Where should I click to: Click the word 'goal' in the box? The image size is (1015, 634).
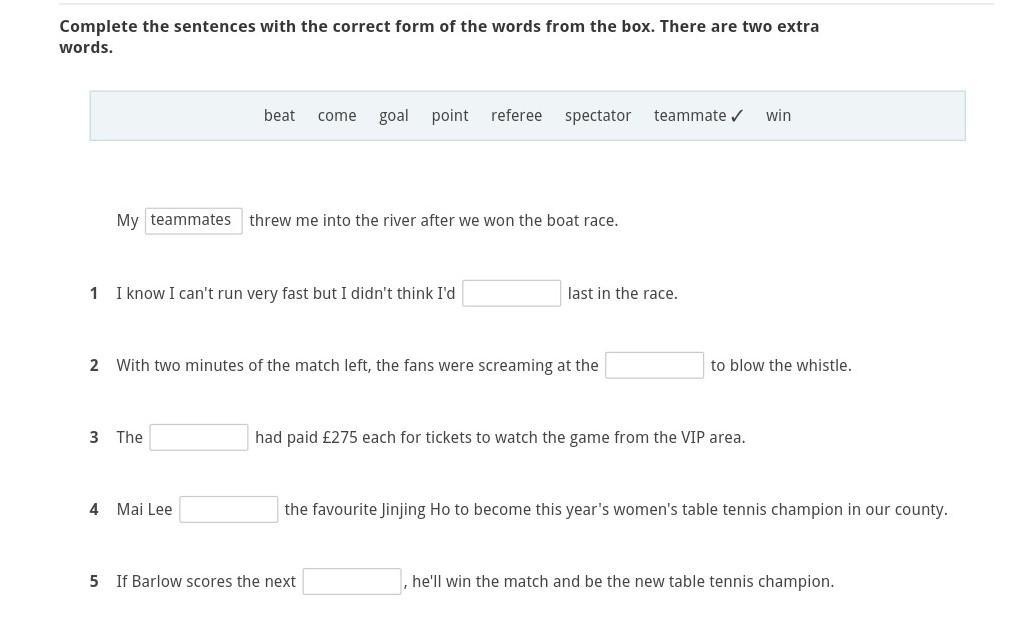(x=394, y=117)
